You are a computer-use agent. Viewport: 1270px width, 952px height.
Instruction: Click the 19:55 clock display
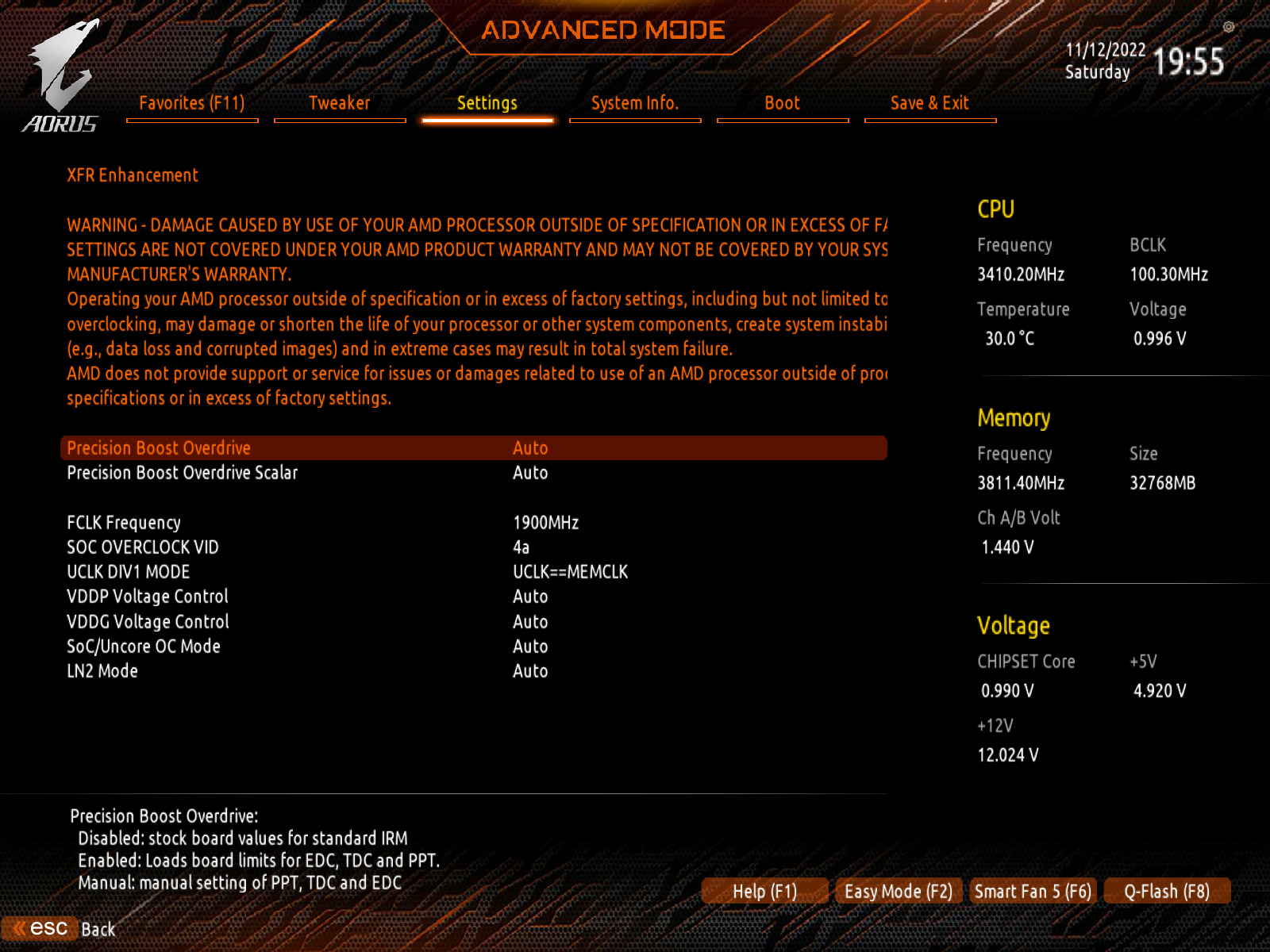1188,61
